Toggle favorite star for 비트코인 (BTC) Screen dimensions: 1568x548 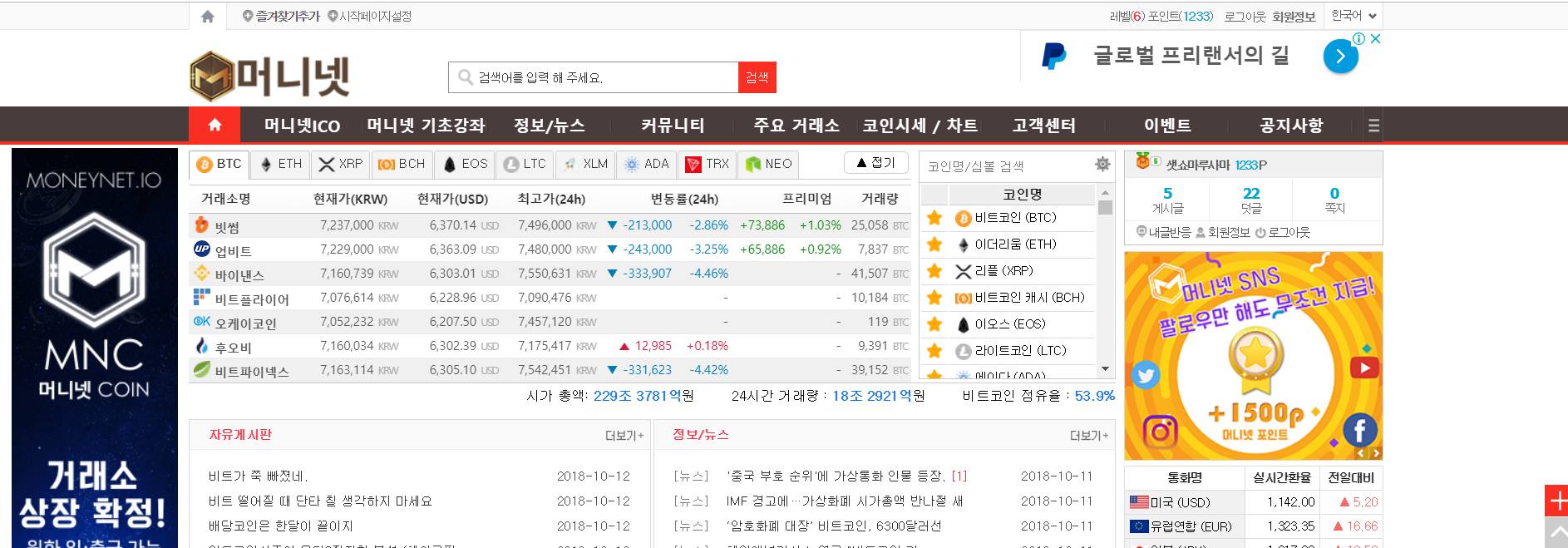click(934, 218)
